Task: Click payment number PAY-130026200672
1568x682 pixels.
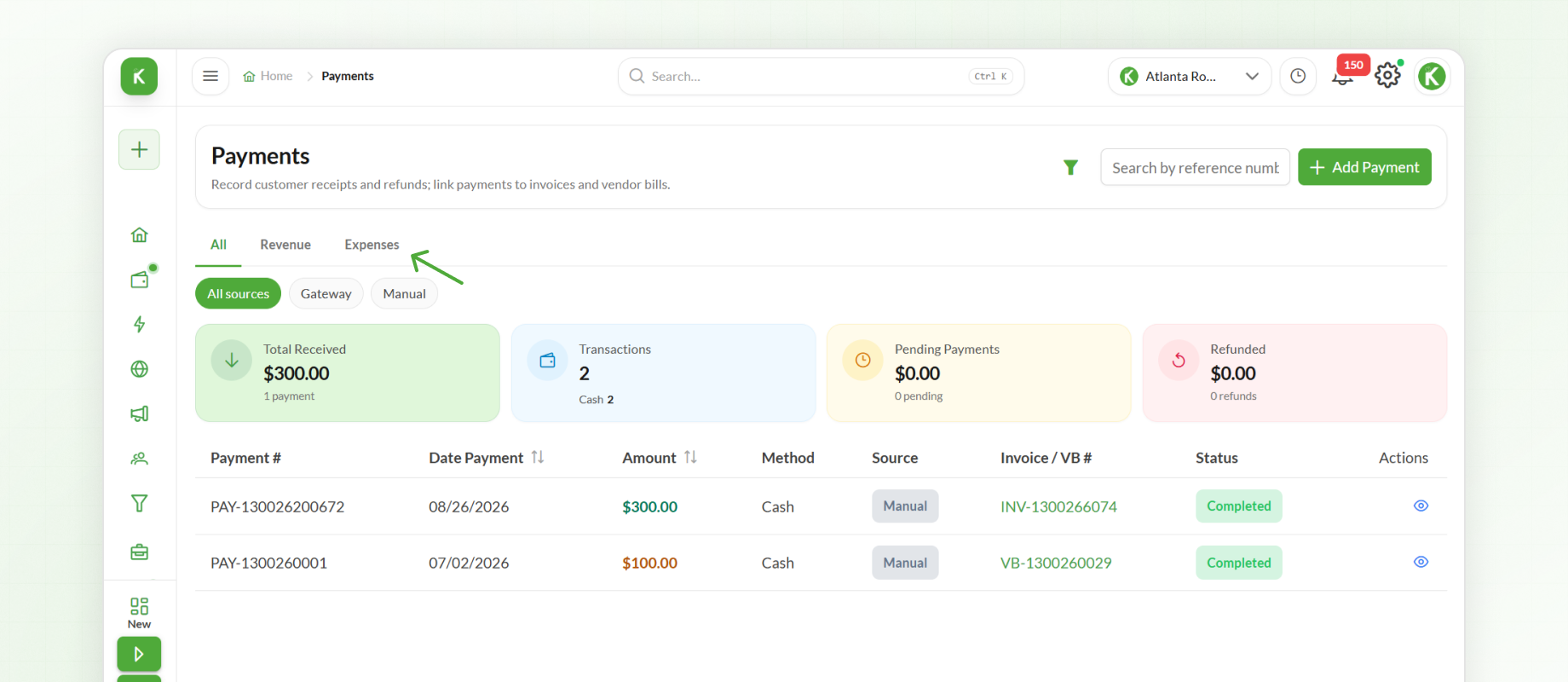Action: [x=278, y=507]
